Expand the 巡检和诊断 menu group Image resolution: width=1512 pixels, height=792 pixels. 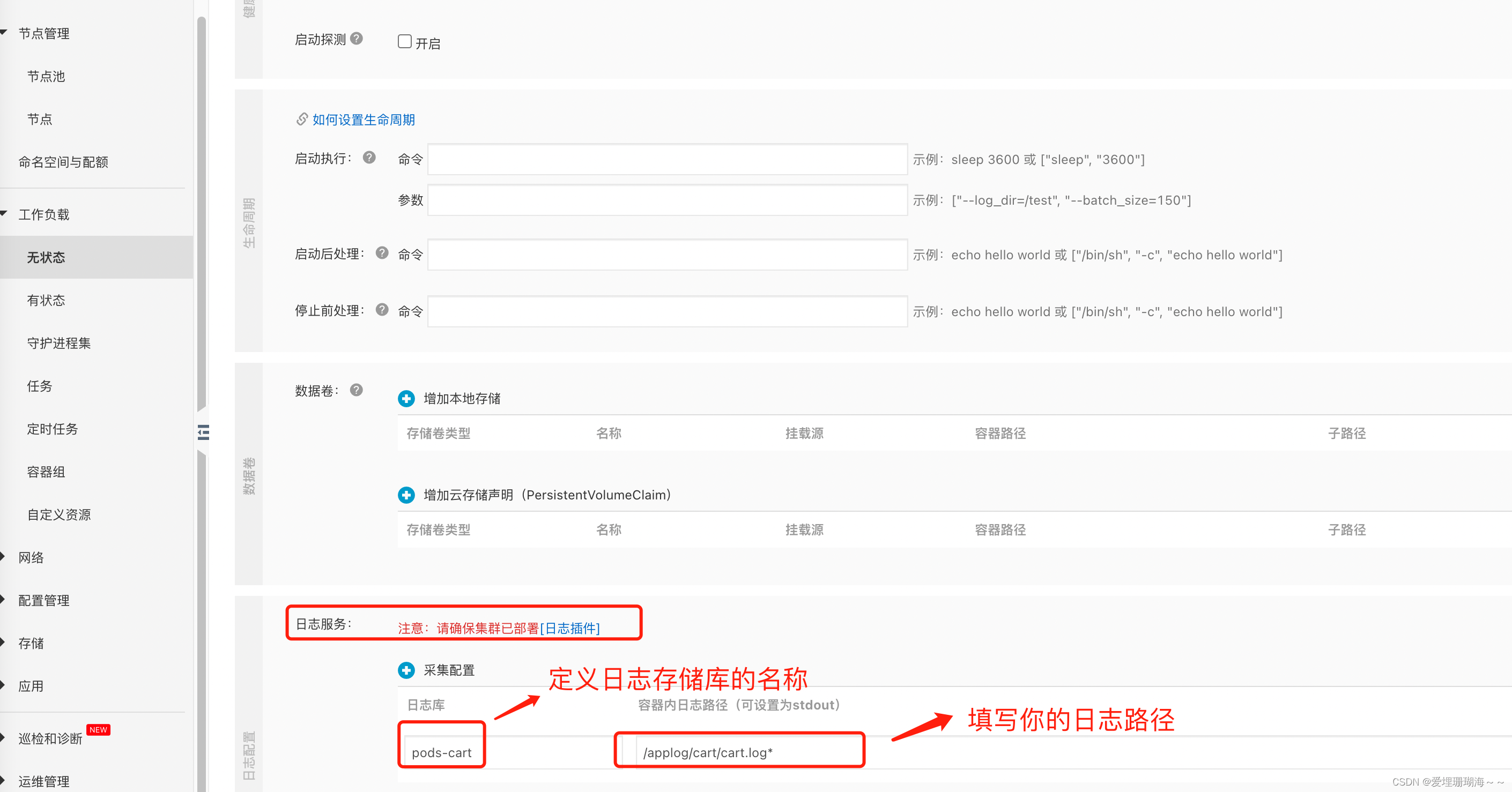click(x=3, y=738)
